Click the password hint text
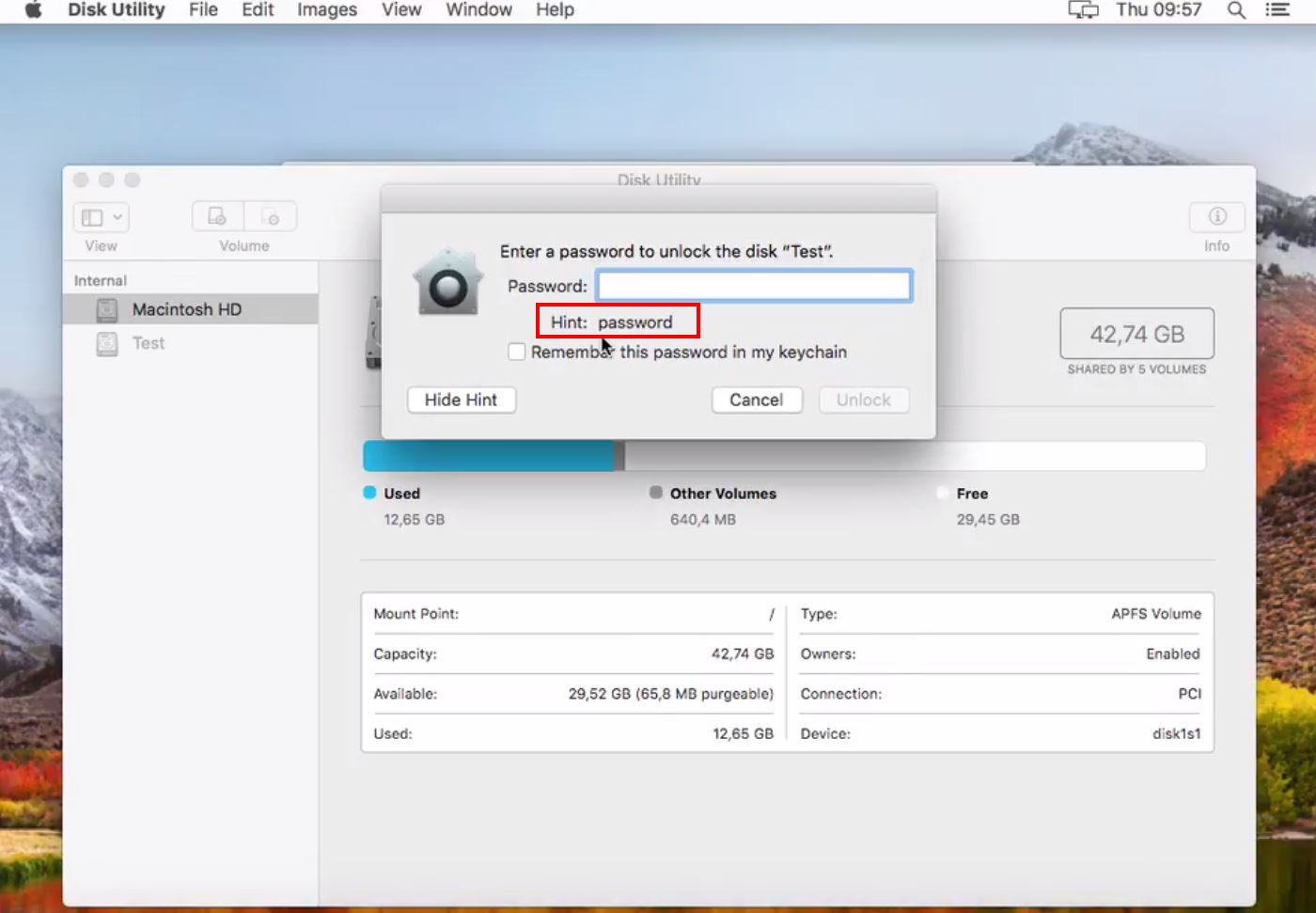Image resolution: width=1316 pixels, height=913 pixels. pyautogui.click(x=635, y=323)
